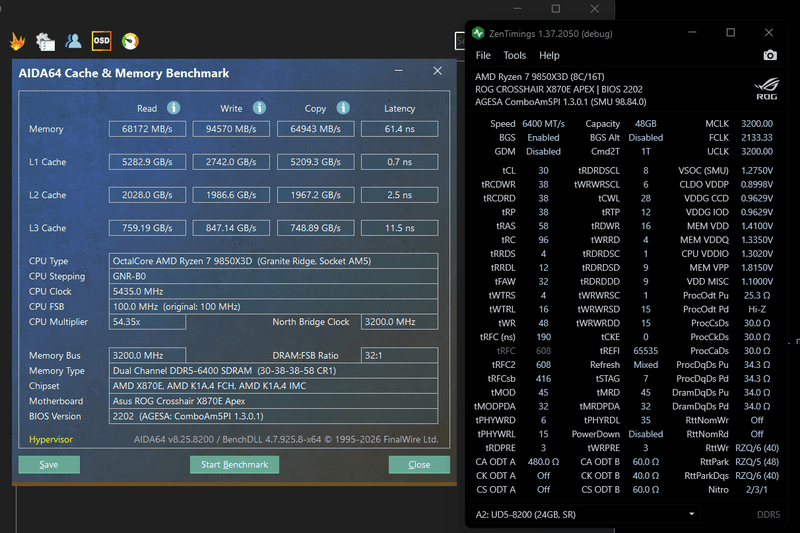Expand the A2: UD5-8200 module dropdown

click(691, 514)
